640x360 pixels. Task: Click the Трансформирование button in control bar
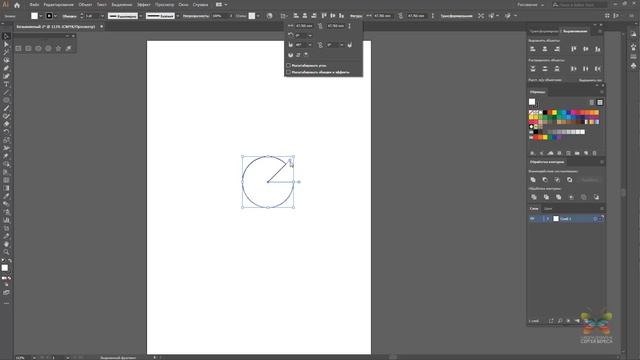(456, 16)
